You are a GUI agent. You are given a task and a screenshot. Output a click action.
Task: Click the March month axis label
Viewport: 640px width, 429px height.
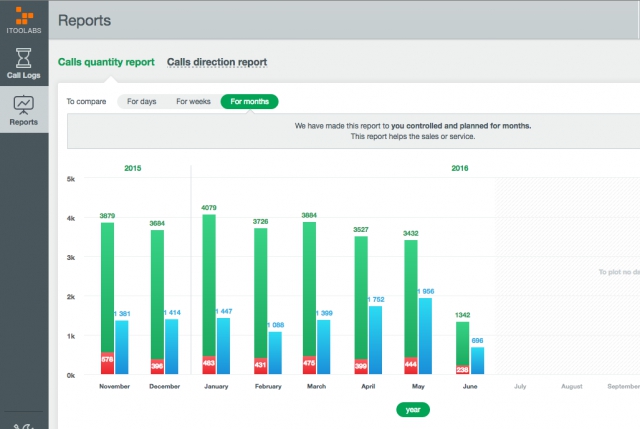316,386
